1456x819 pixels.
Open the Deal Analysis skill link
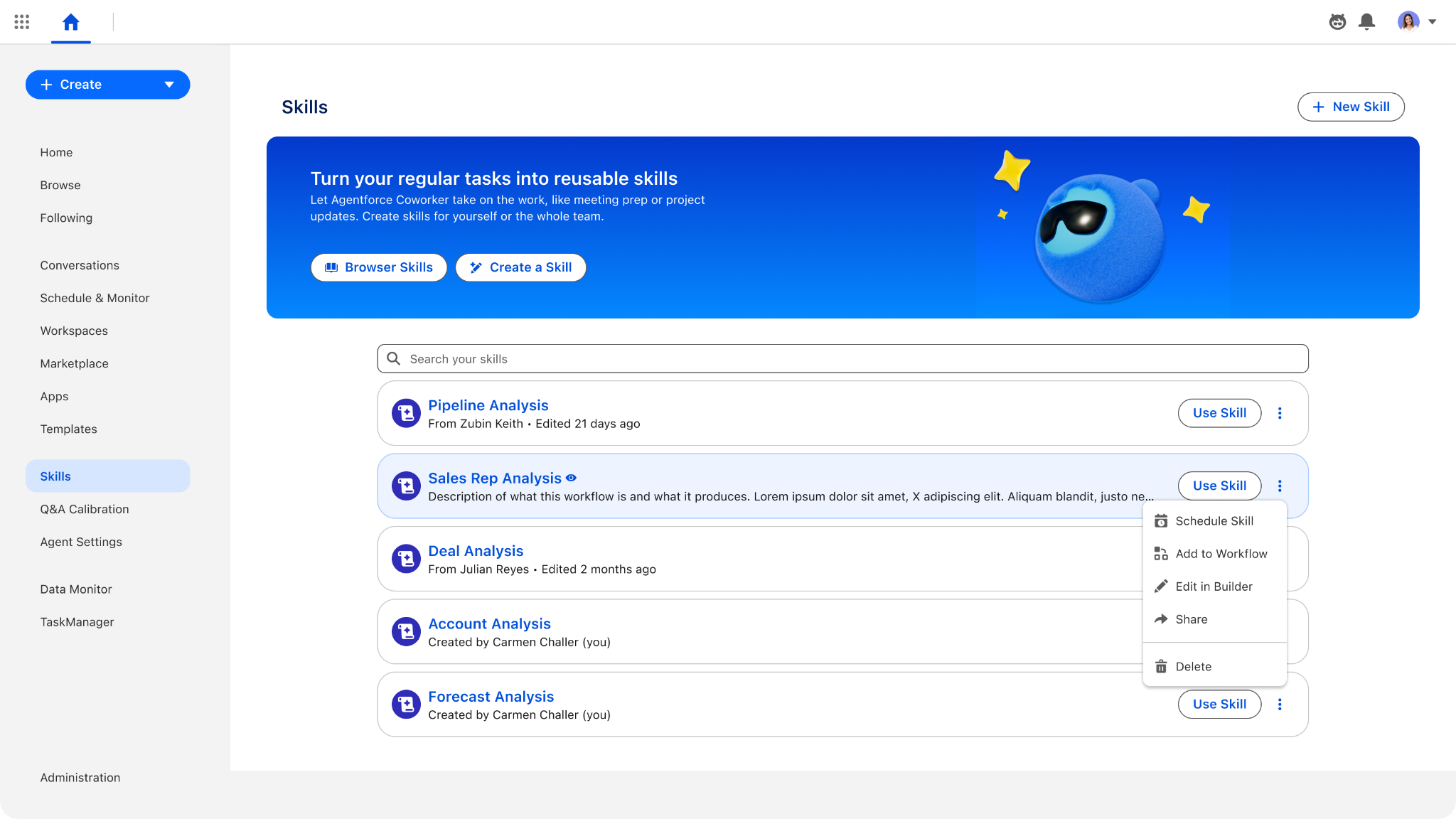pyautogui.click(x=476, y=551)
